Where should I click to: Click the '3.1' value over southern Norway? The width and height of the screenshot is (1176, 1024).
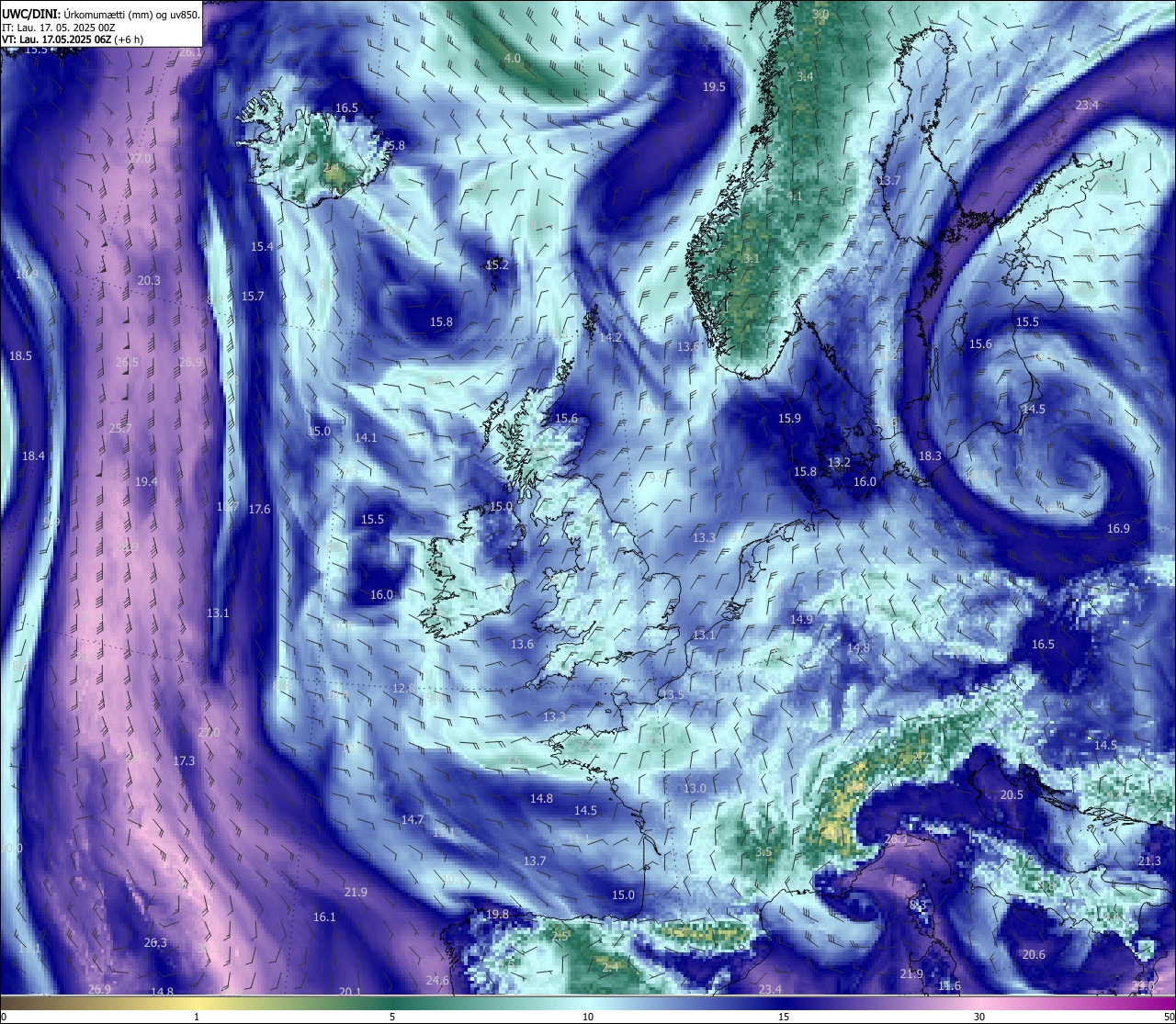[751, 259]
